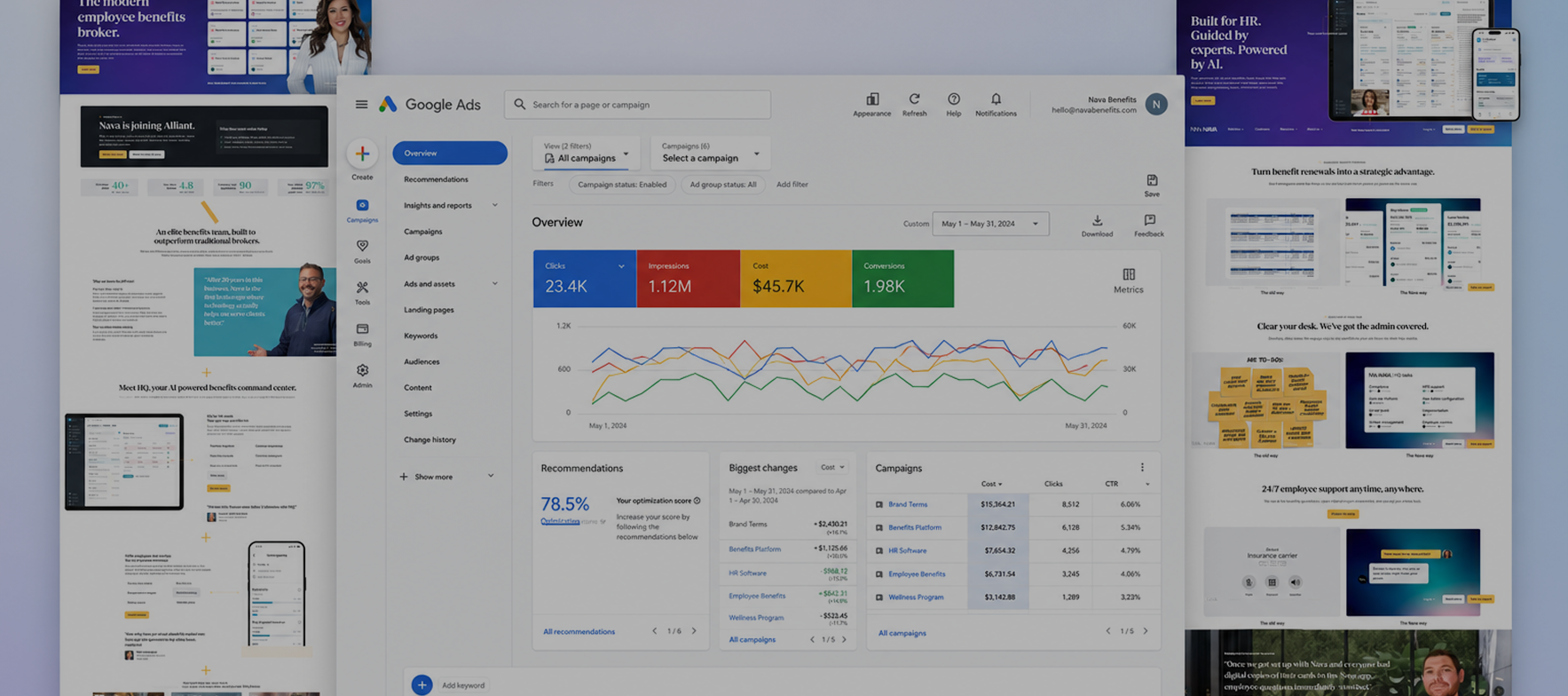Open Audiences in navigation menu

click(422, 361)
